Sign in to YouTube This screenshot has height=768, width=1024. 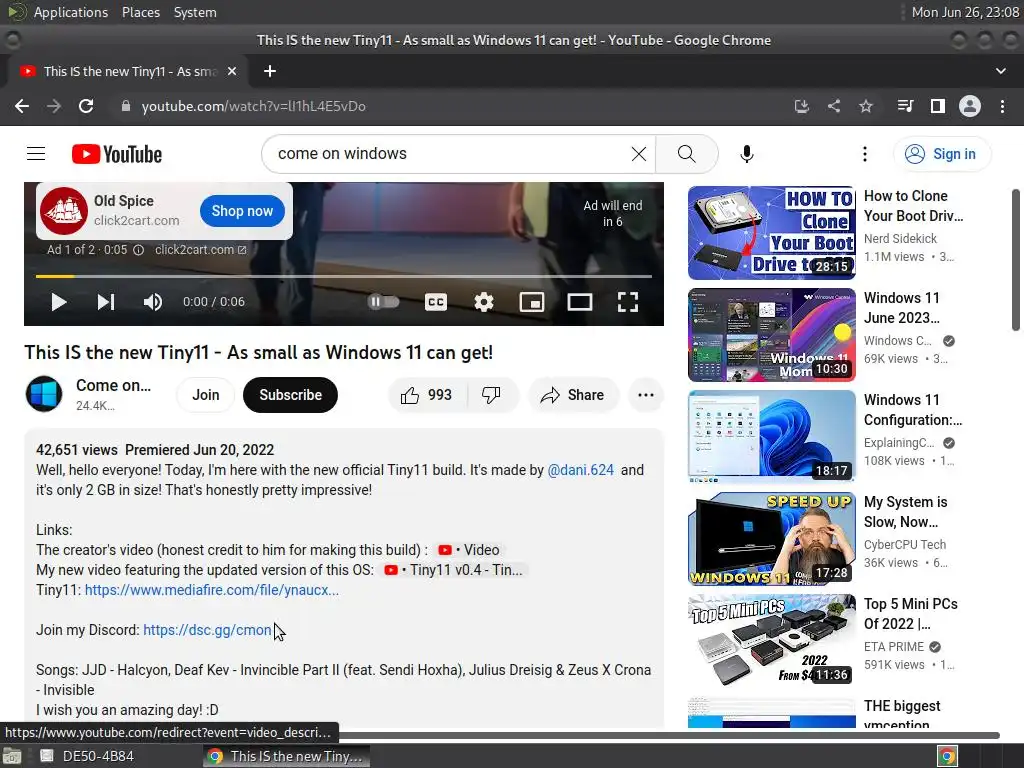point(942,154)
